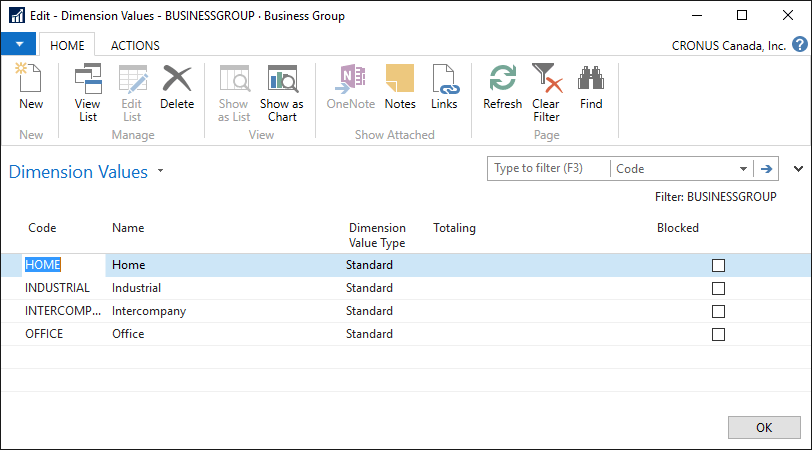This screenshot has height=450, width=812.
Task: Open the blue application menu dropdown
Action: (18, 45)
